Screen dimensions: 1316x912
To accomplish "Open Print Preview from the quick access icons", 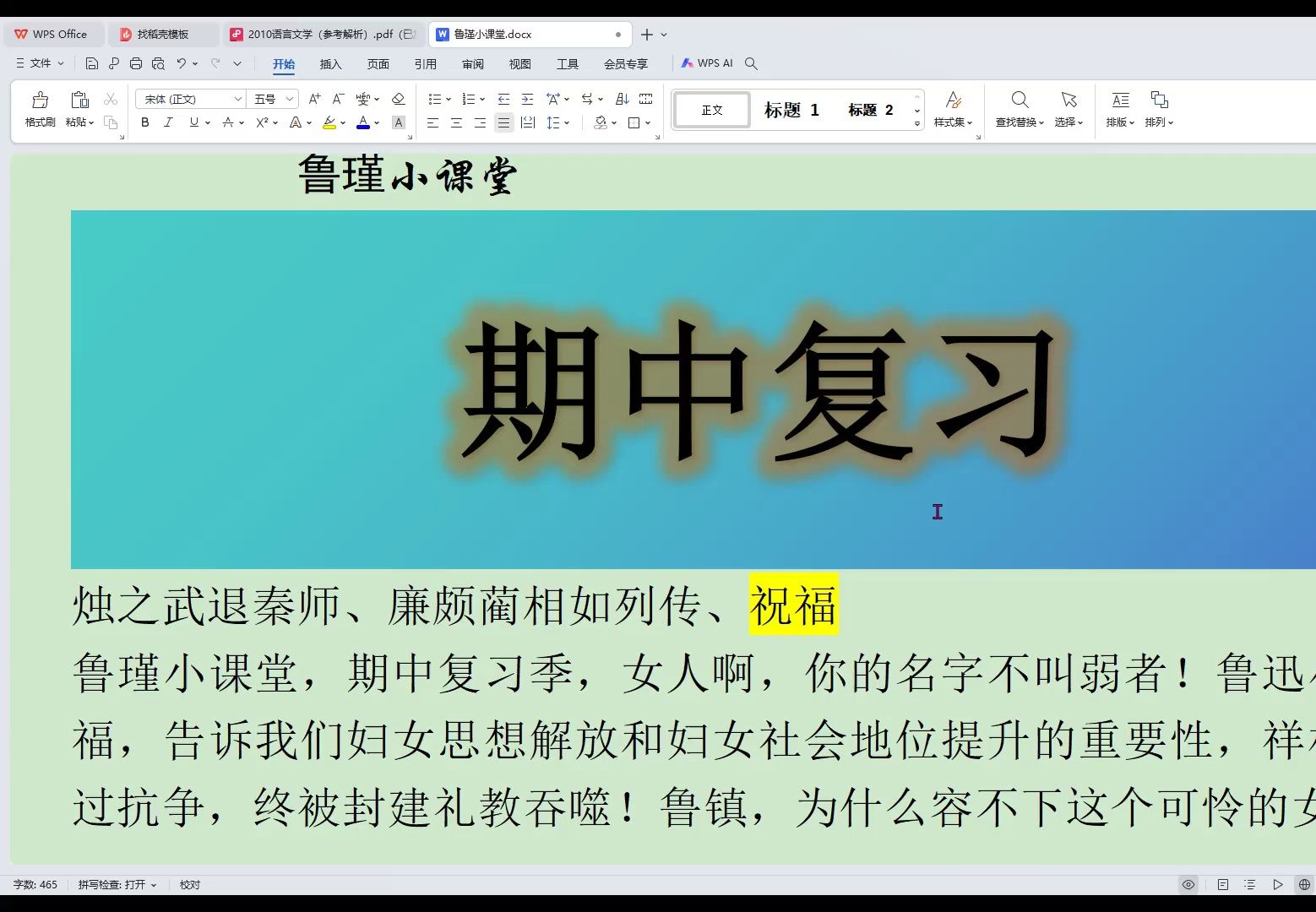I will (158, 63).
